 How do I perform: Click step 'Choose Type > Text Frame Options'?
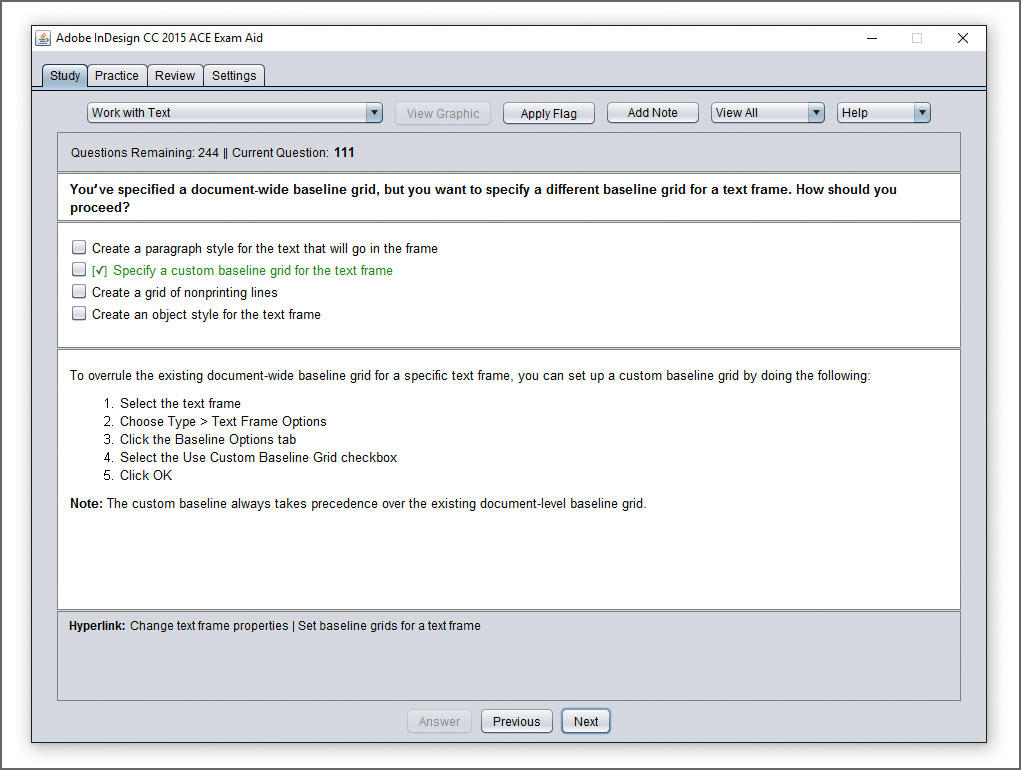pos(223,421)
